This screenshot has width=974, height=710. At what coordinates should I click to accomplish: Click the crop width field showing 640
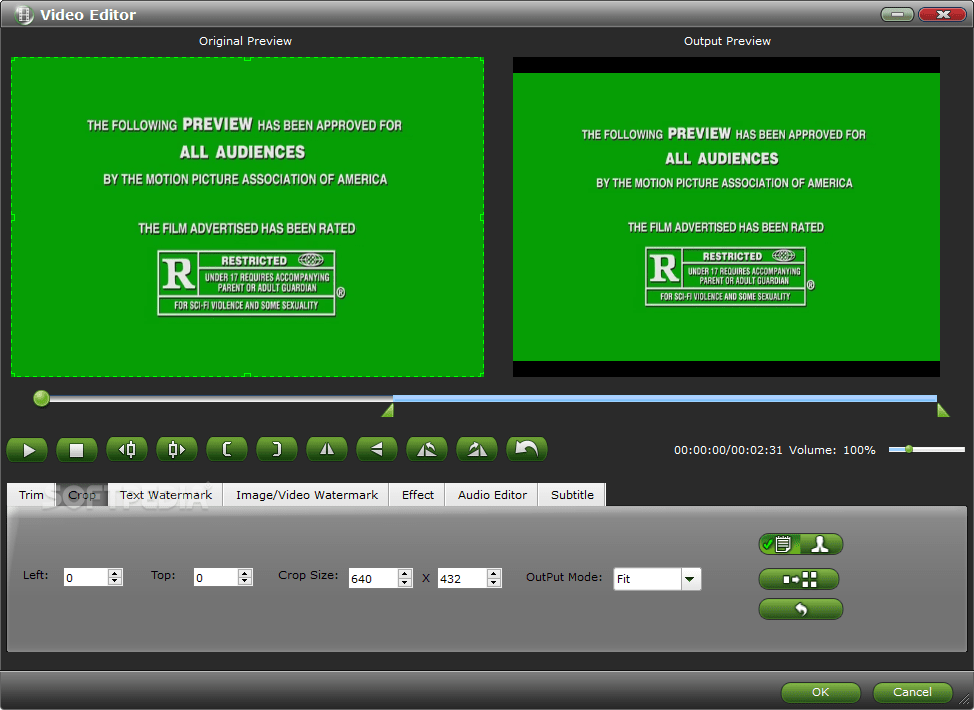(373, 578)
